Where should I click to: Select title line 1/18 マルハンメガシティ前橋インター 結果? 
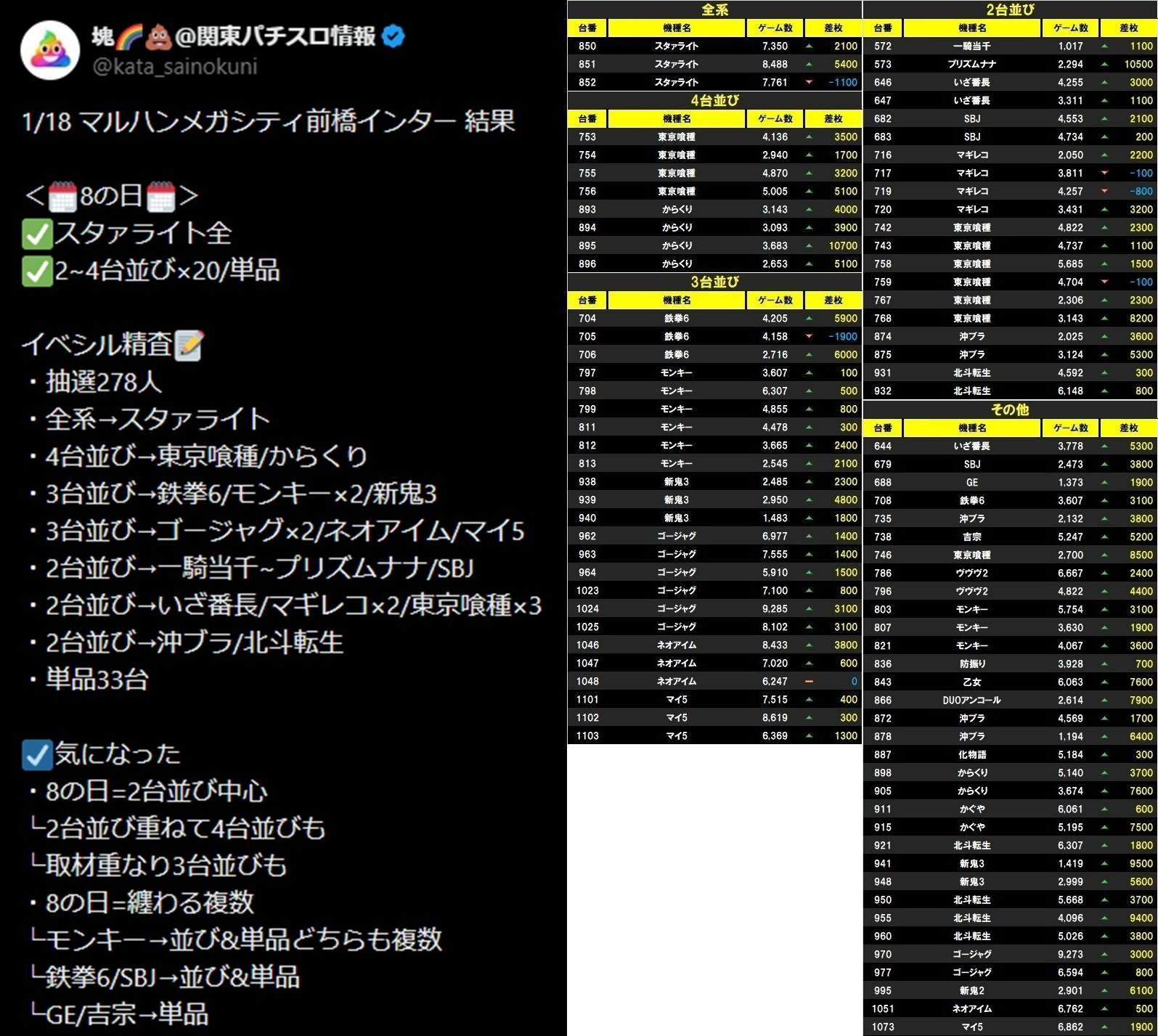click(x=269, y=121)
